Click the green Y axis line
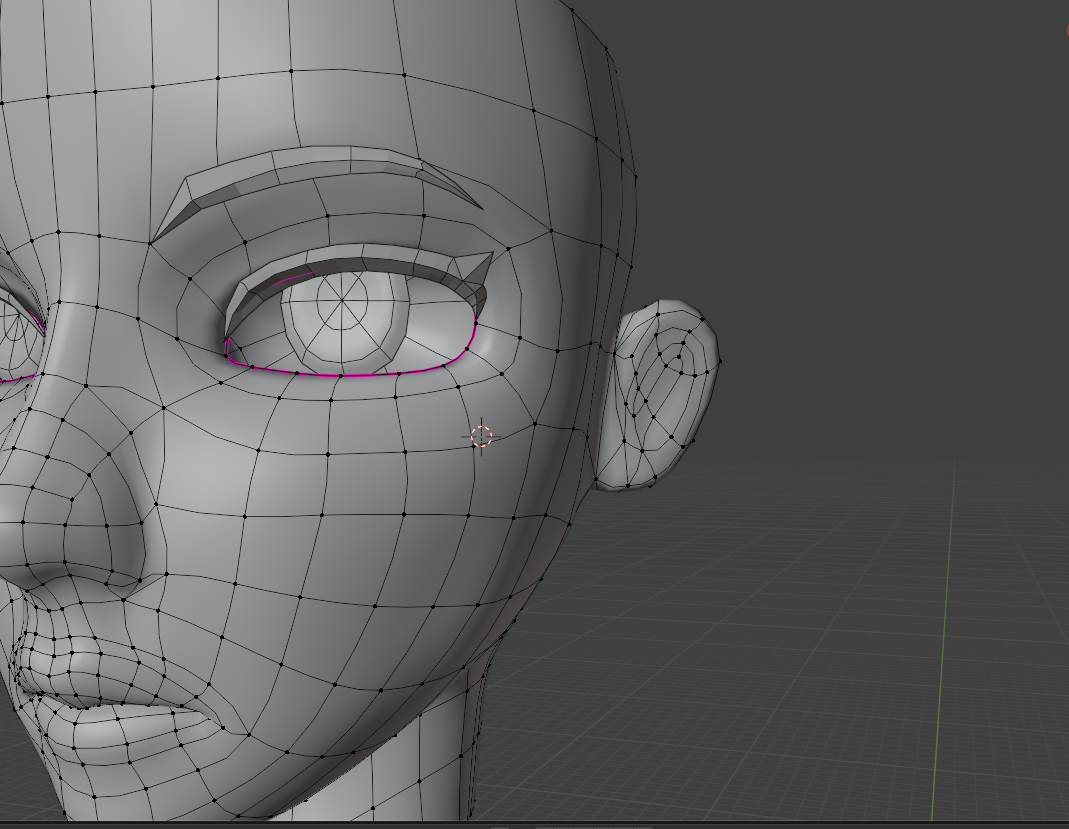The image size is (1069, 829). (944, 639)
